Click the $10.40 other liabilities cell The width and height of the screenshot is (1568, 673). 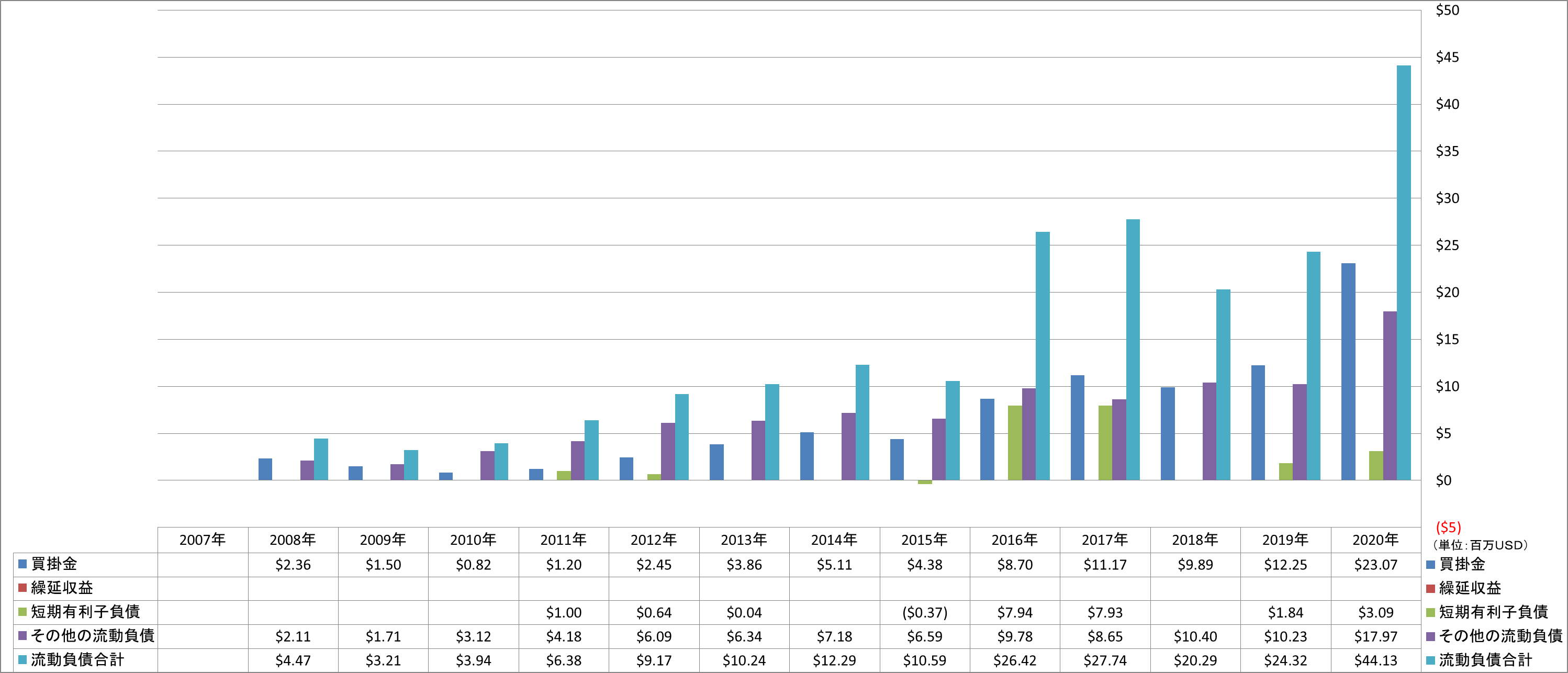click(x=1195, y=636)
